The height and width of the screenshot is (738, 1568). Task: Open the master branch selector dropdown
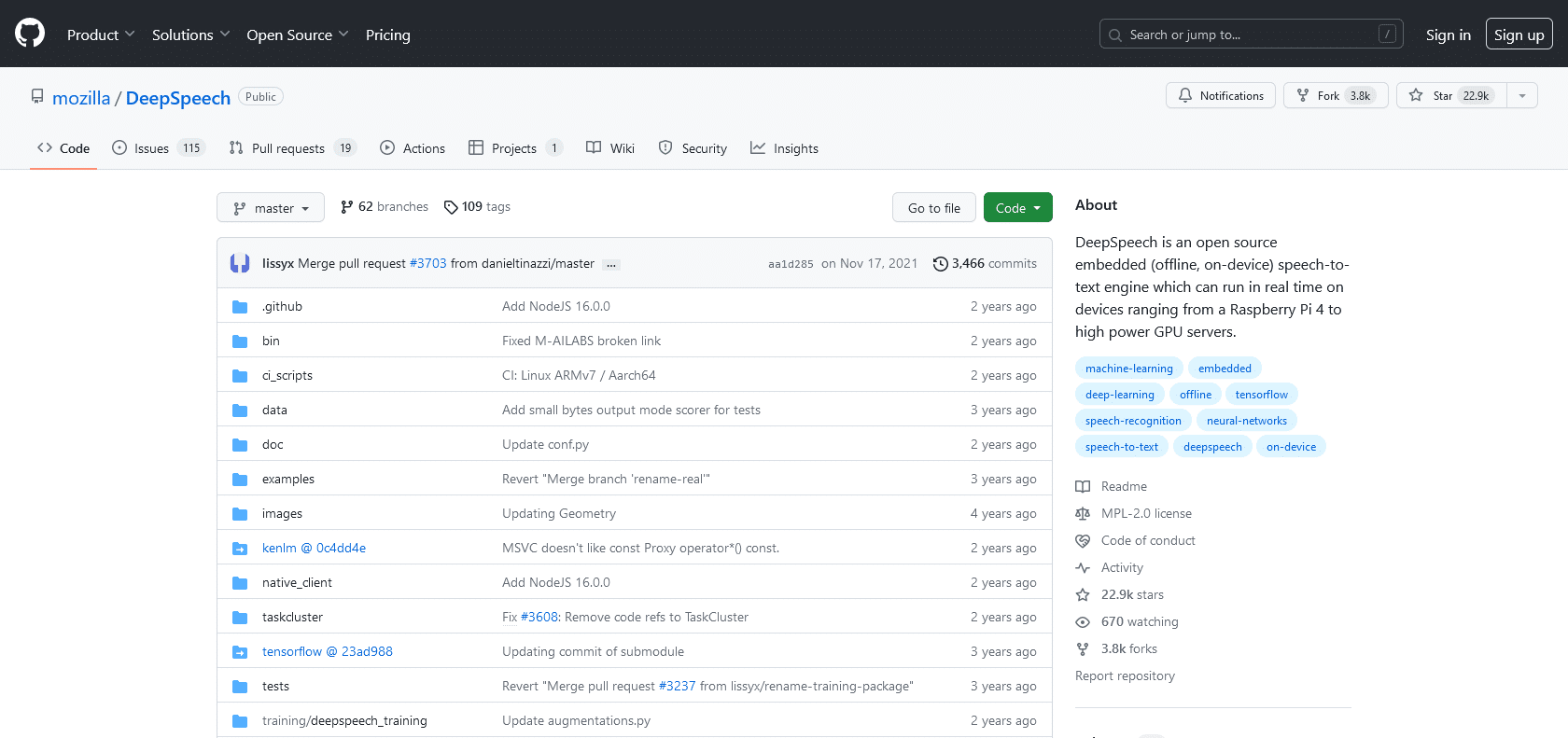(271, 207)
